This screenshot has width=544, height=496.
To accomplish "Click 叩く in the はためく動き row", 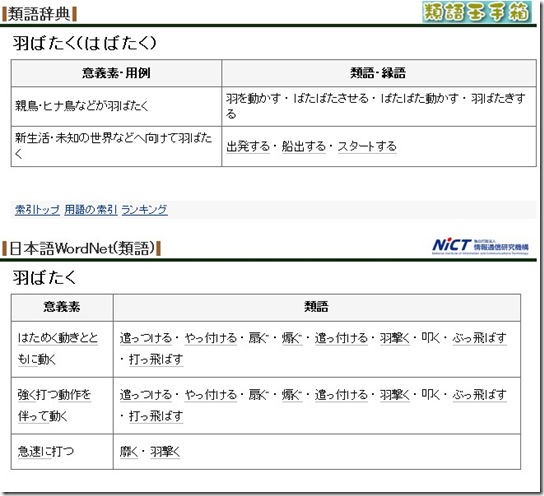I will click(431, 338).
